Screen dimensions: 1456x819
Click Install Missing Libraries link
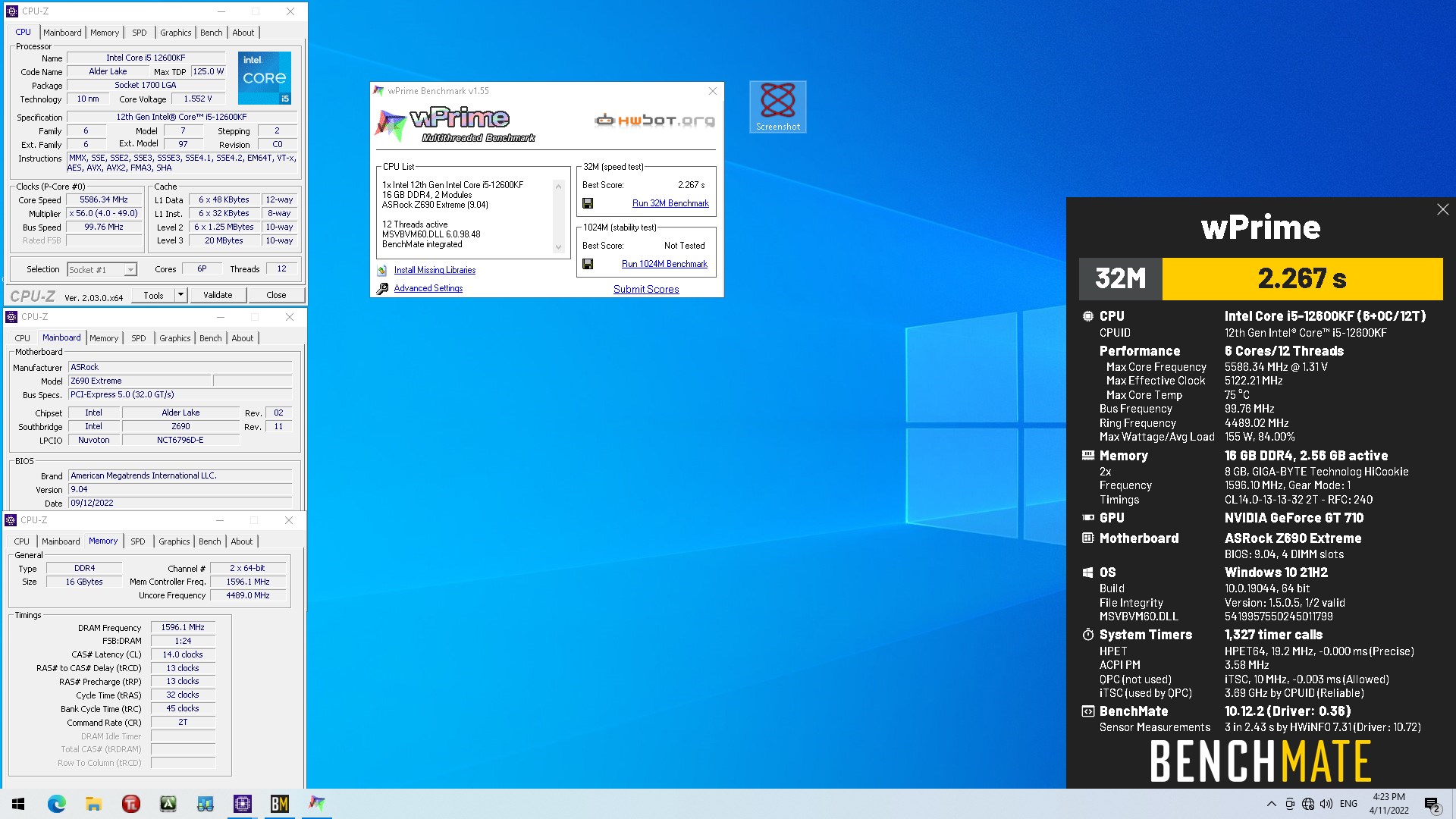(435, 270)
